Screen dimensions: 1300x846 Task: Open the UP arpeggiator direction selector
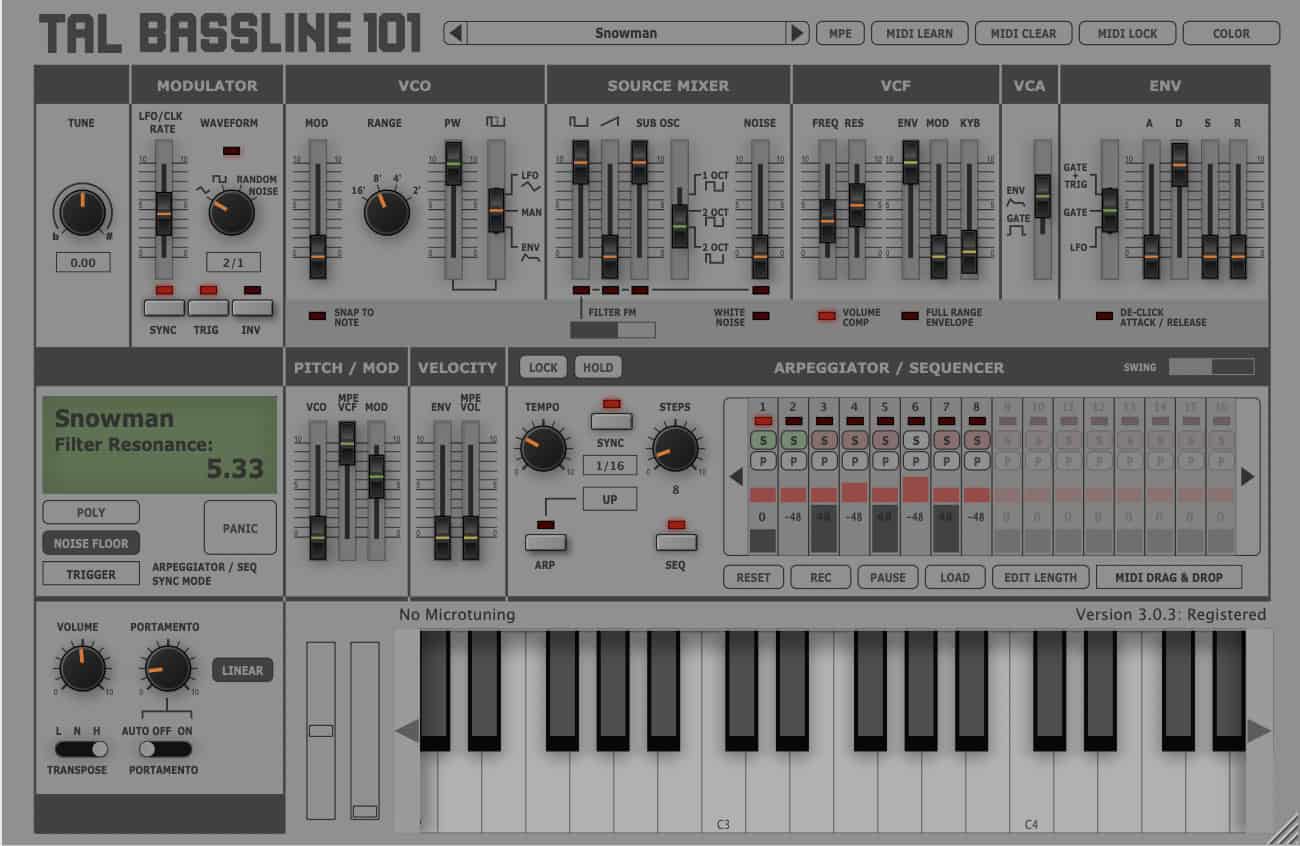pos(609,498)
